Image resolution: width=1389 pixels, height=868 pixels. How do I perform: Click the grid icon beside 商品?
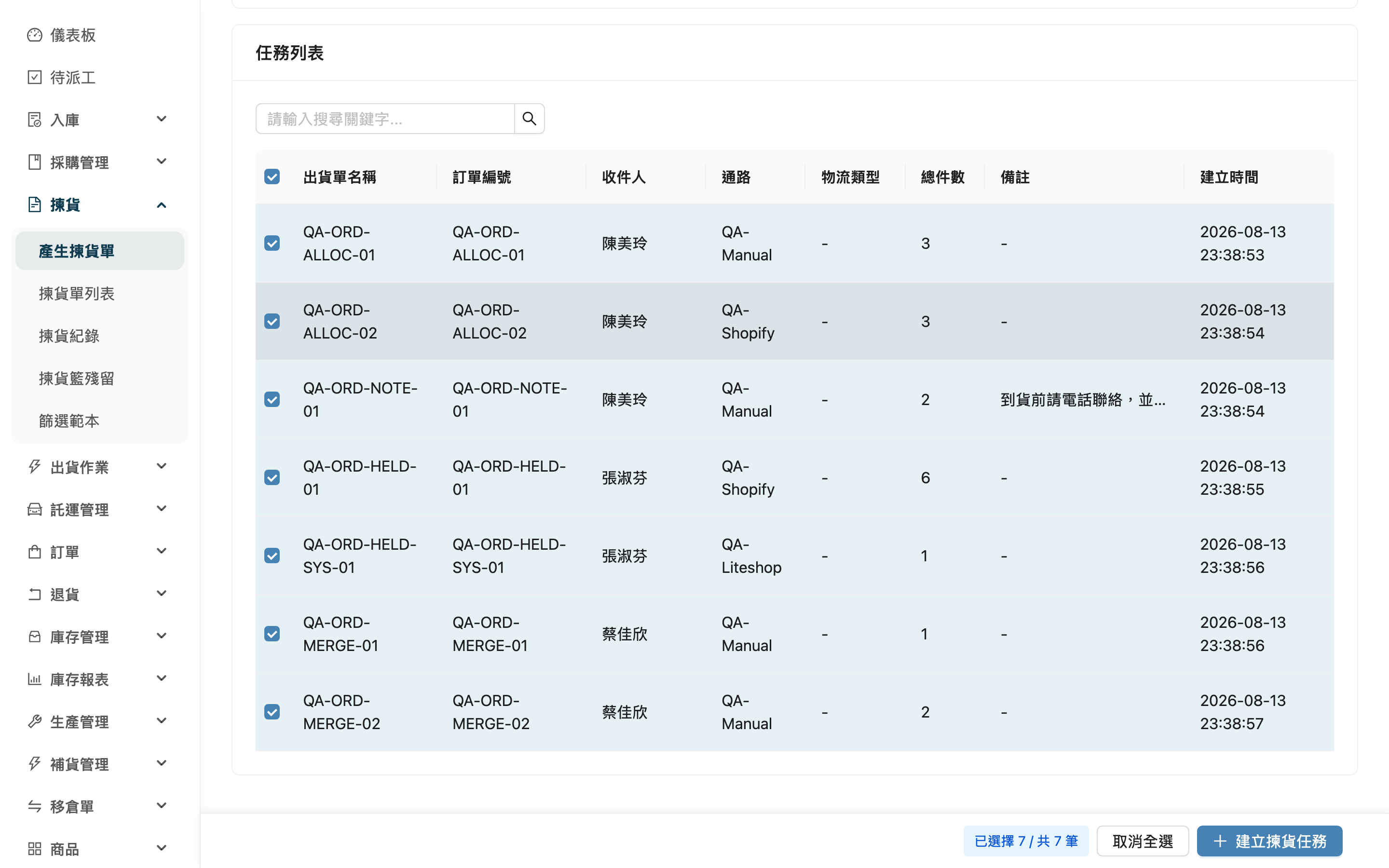point(34,849)
